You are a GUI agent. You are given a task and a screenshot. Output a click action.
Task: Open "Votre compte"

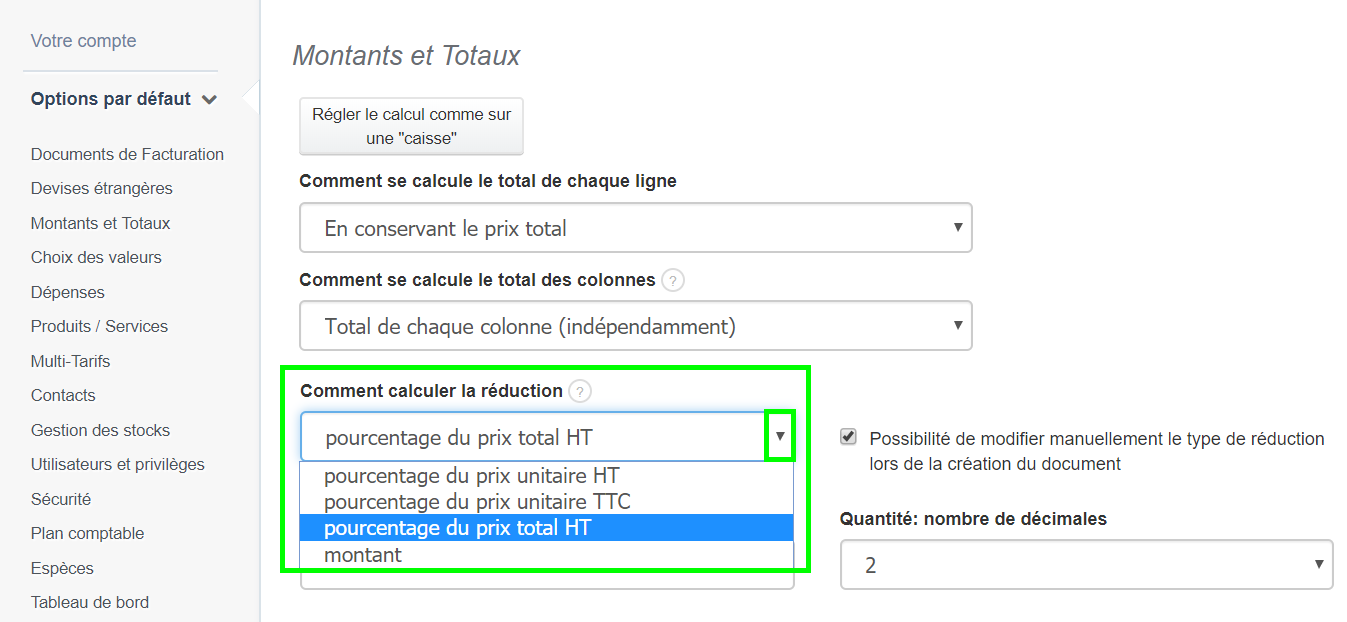(83, 40)
